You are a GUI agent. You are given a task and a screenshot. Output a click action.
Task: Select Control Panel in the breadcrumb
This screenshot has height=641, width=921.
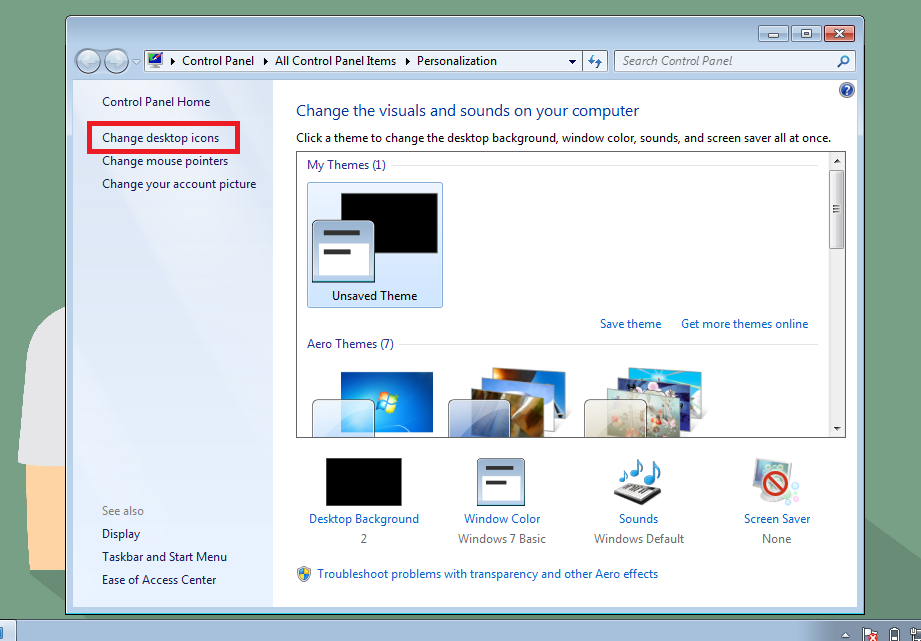coord(218,61)
